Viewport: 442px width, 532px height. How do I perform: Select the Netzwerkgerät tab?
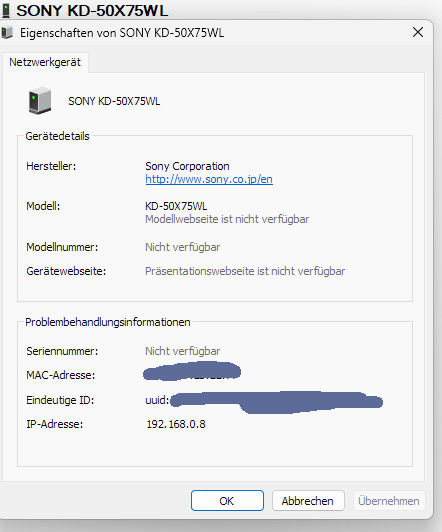click(45, 62)
